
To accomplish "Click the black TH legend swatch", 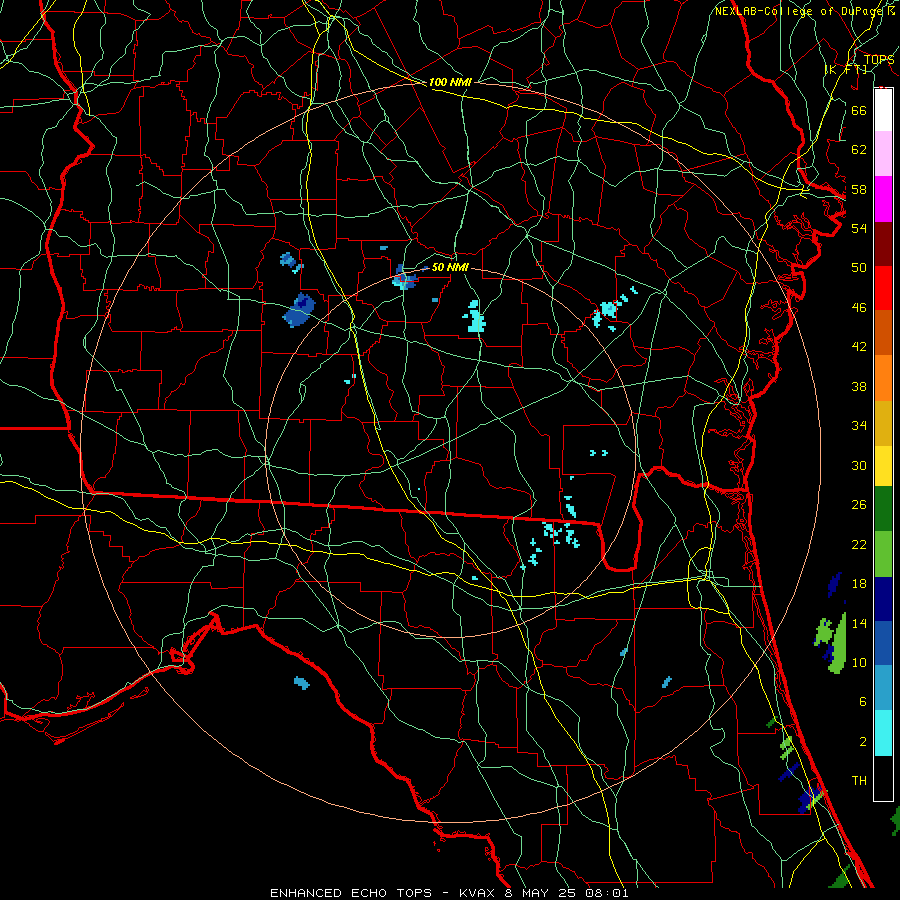I will pos(883,778).
